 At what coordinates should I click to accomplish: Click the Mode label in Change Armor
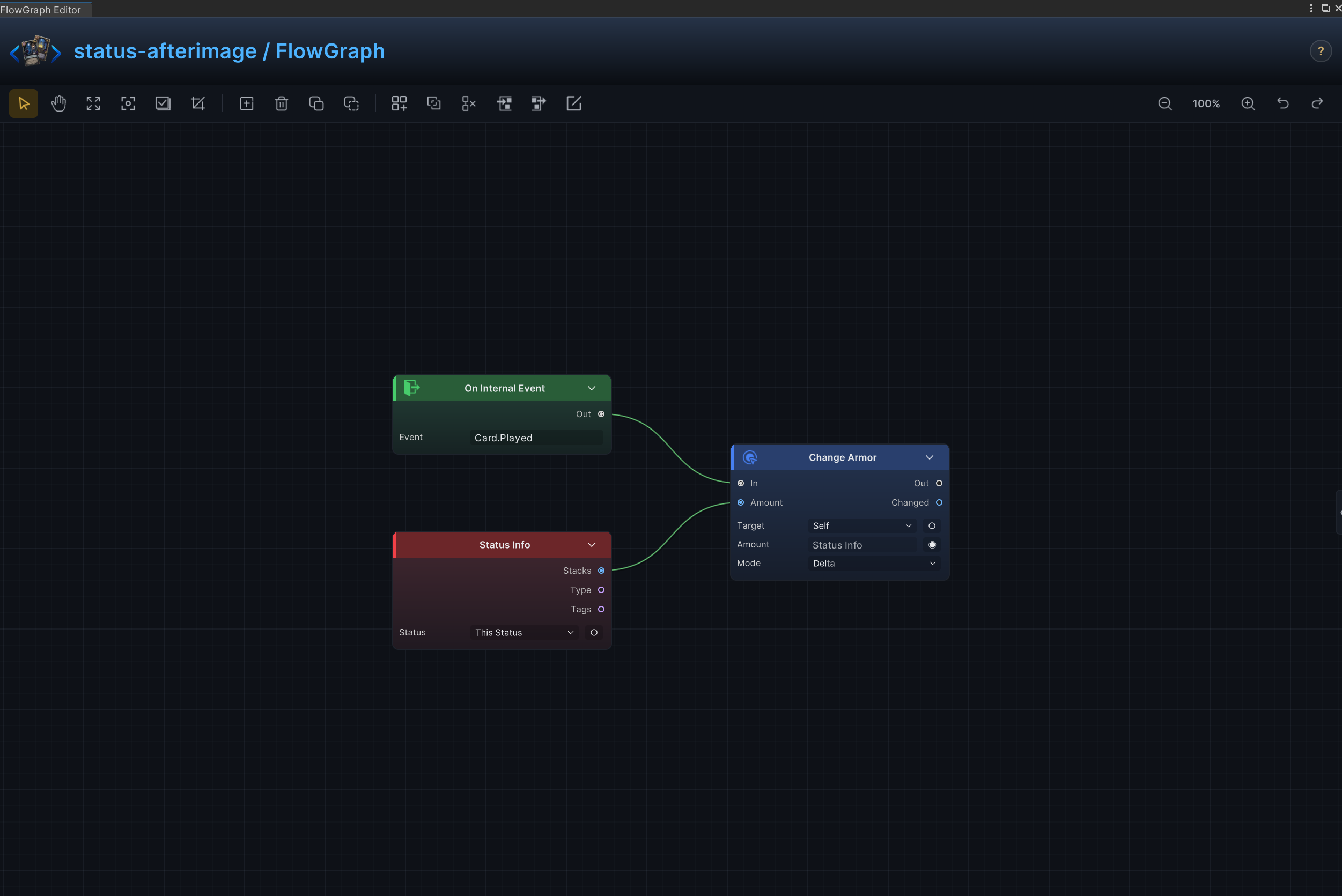[x=749, y=564]
